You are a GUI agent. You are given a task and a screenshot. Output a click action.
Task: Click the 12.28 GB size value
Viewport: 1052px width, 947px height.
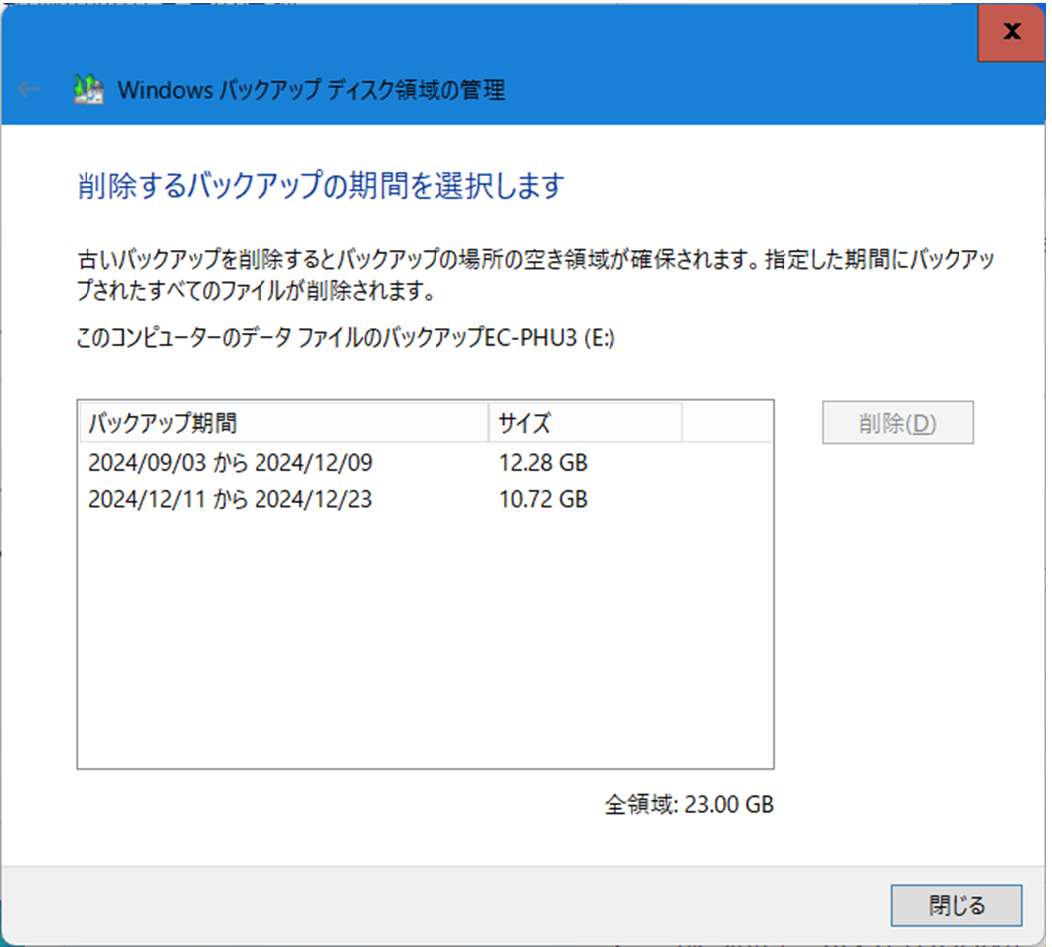tap(543, 462)
